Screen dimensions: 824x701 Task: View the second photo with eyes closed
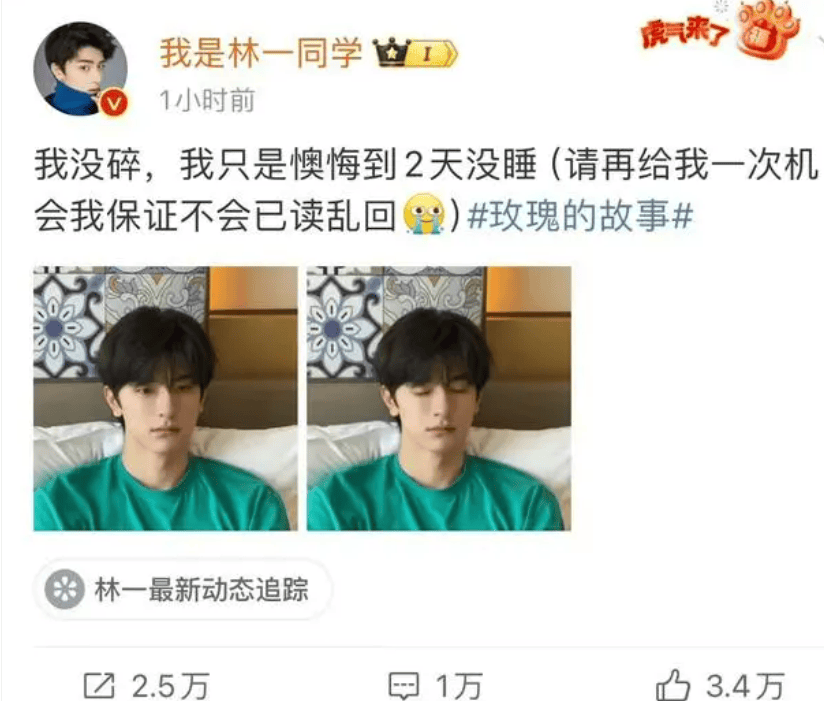[439, 398]
